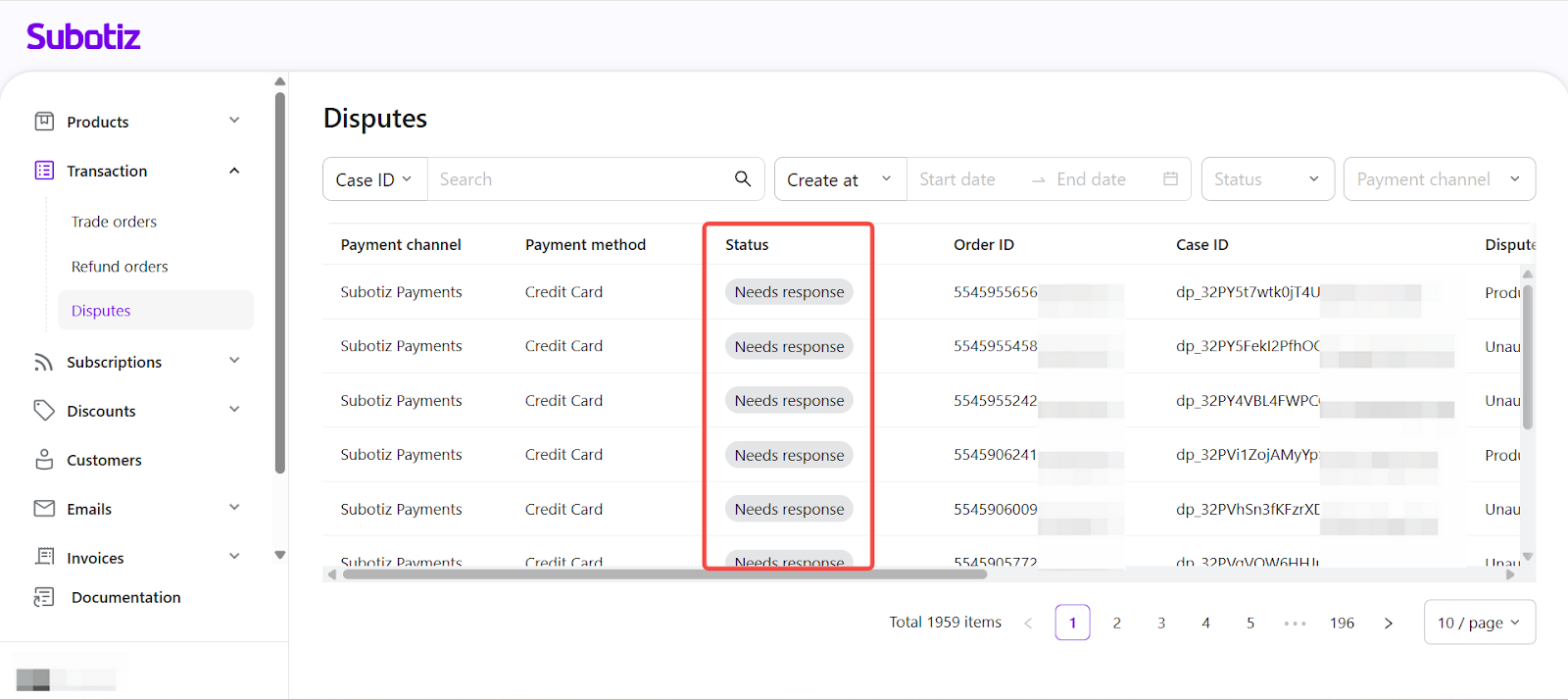The width and height of the screenshot is (1568, 700).
Task: Click the Products sidebar icon
Action: pyautogui.click(x=44, y=122)
